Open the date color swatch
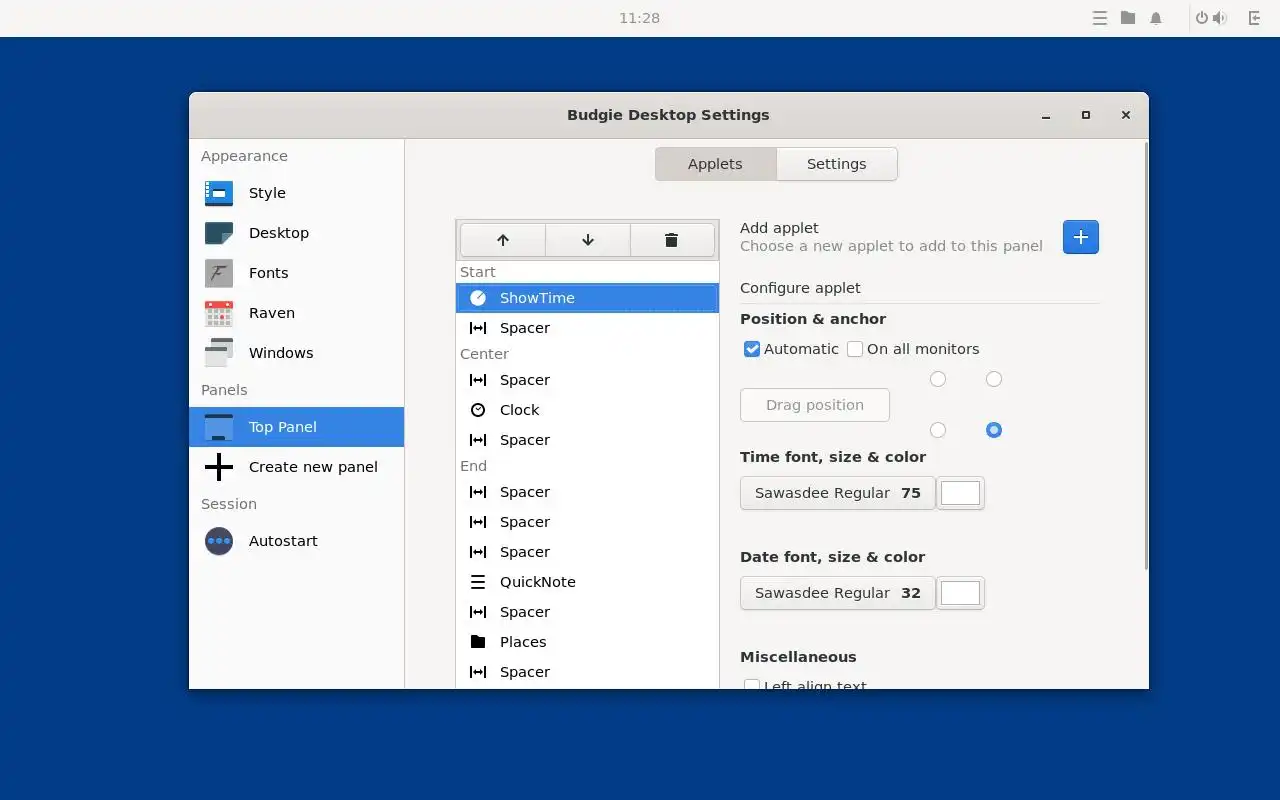This screenshot has height=800, width=1280. (x=960, y=593)
